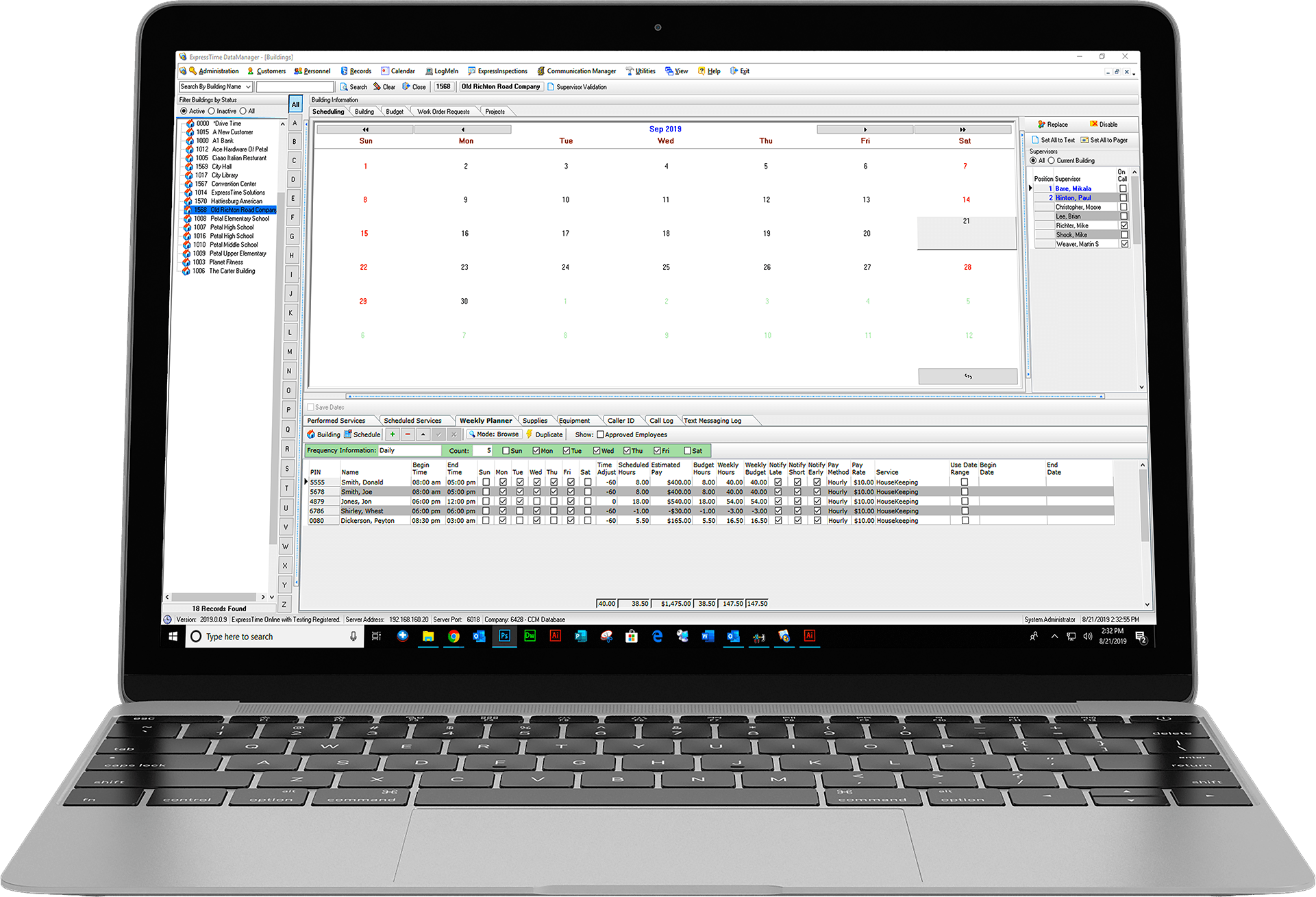Jump back one year with double-left arrow
This screenshot has width=1316, height=897.
[x=365, y=130]
